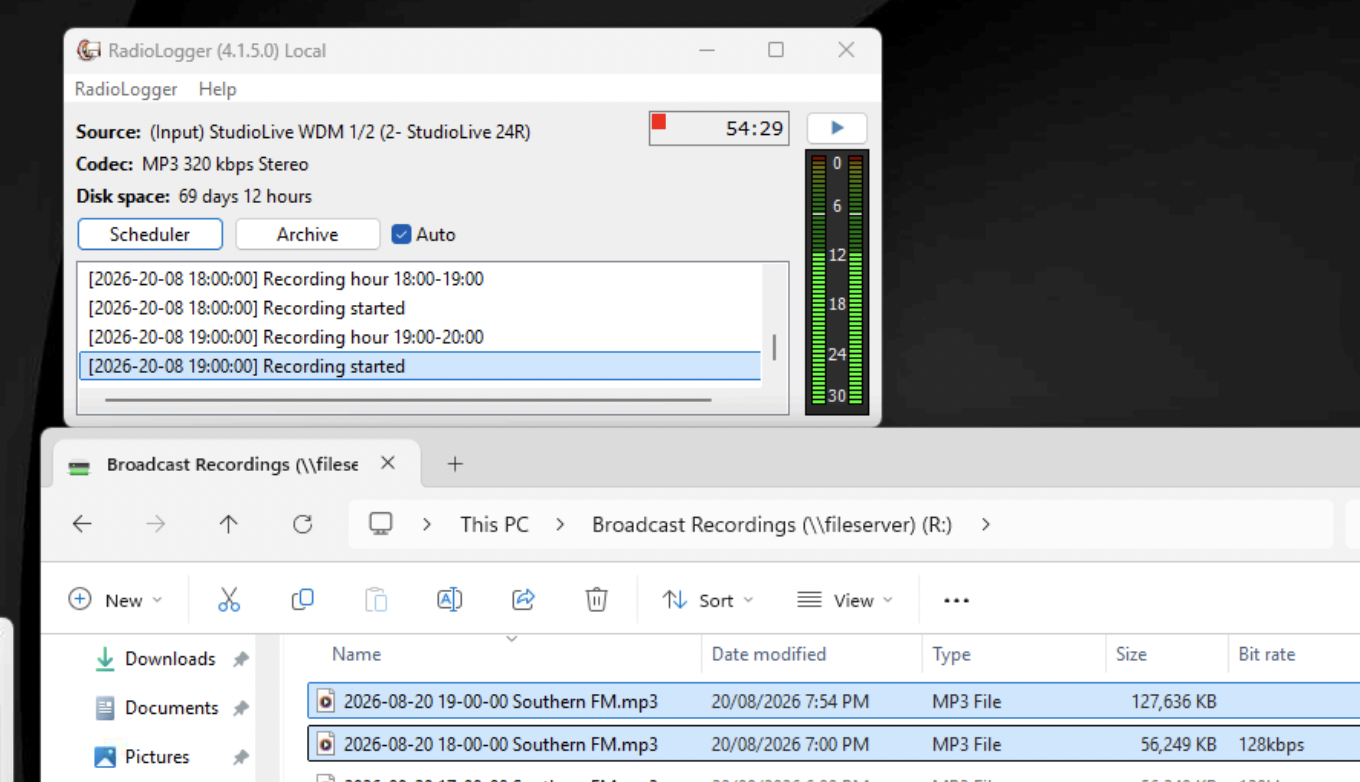Open the Archive
The image size is (1360, 782).
click(x=308, y=234)
